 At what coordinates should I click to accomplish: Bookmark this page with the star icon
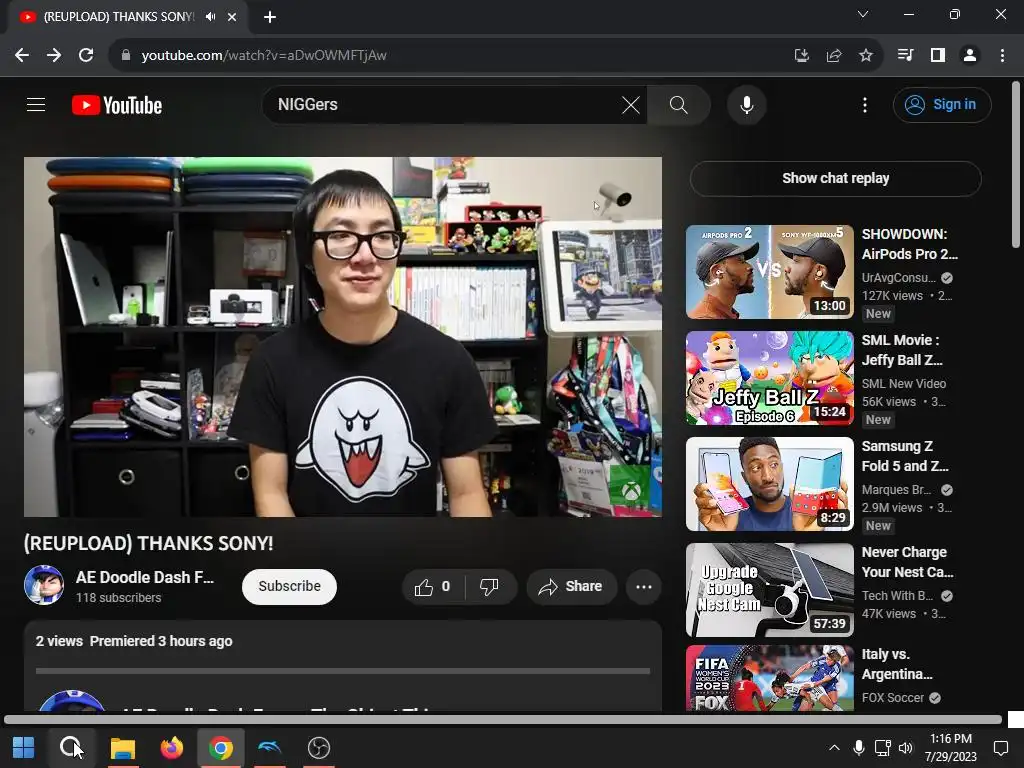865,56
